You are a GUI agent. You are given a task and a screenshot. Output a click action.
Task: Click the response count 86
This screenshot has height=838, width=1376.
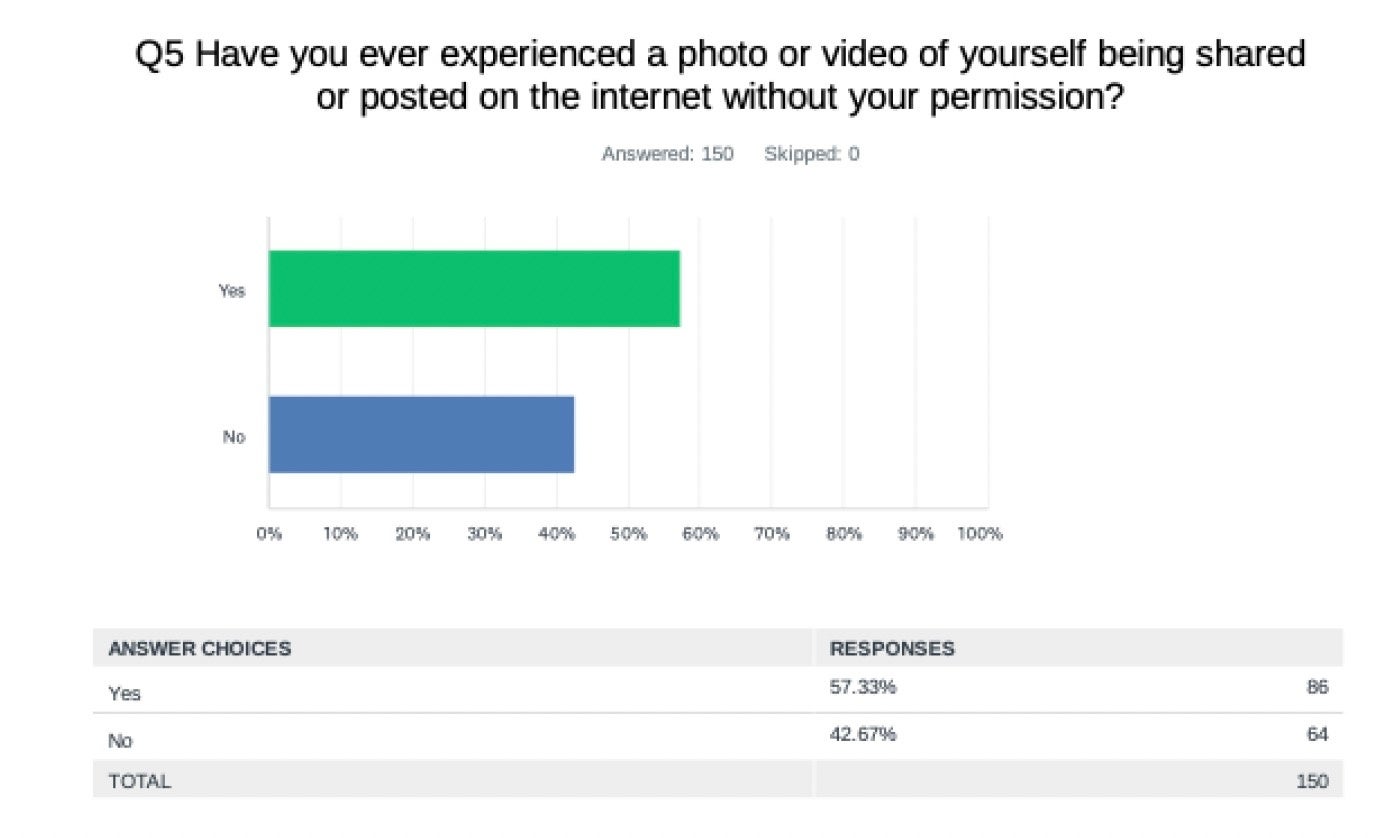coord(1317,687)
